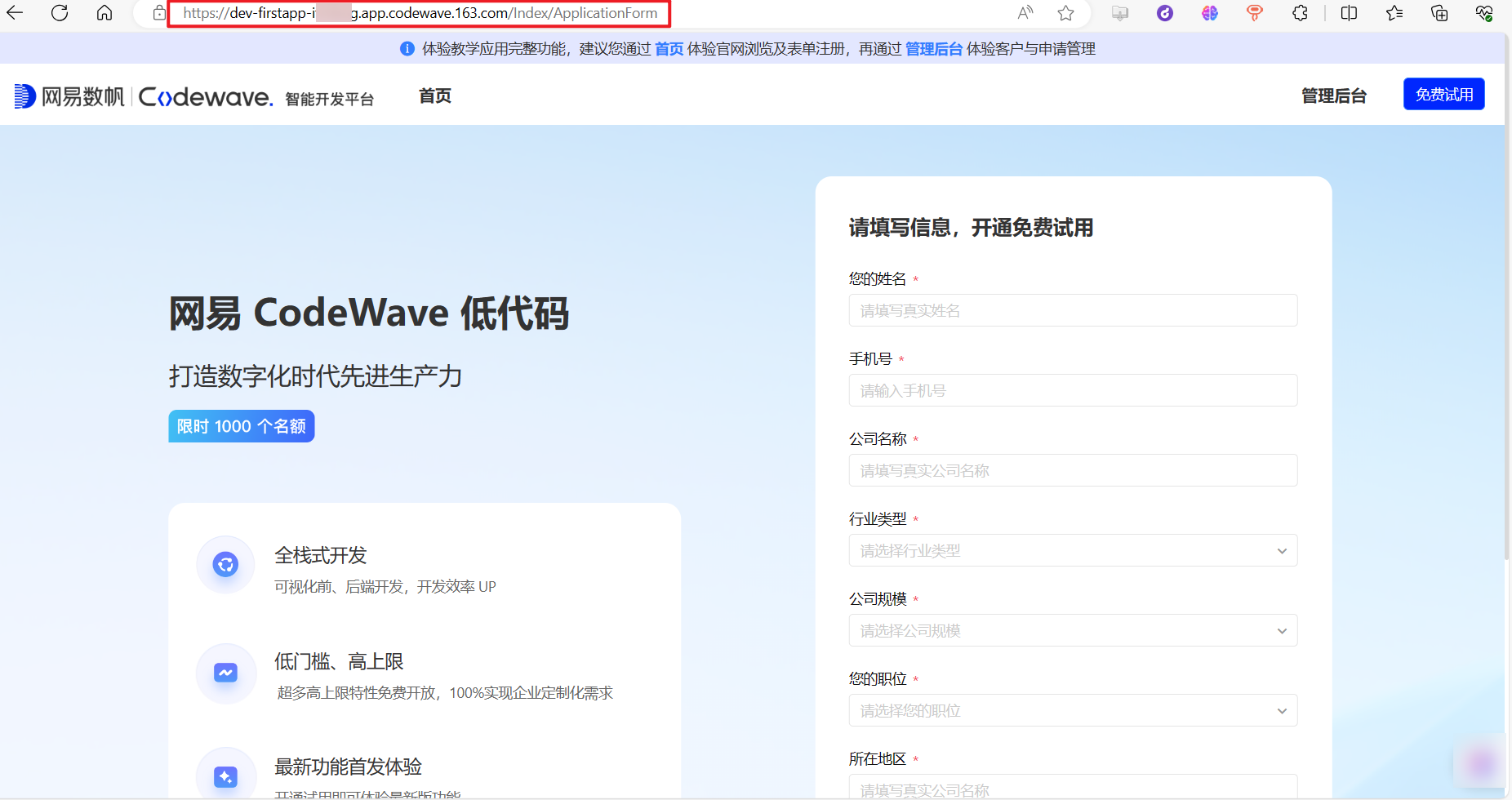Click the chart icon beside 低门槛、高上限
Screen dimensions: 1512x800
225,673
